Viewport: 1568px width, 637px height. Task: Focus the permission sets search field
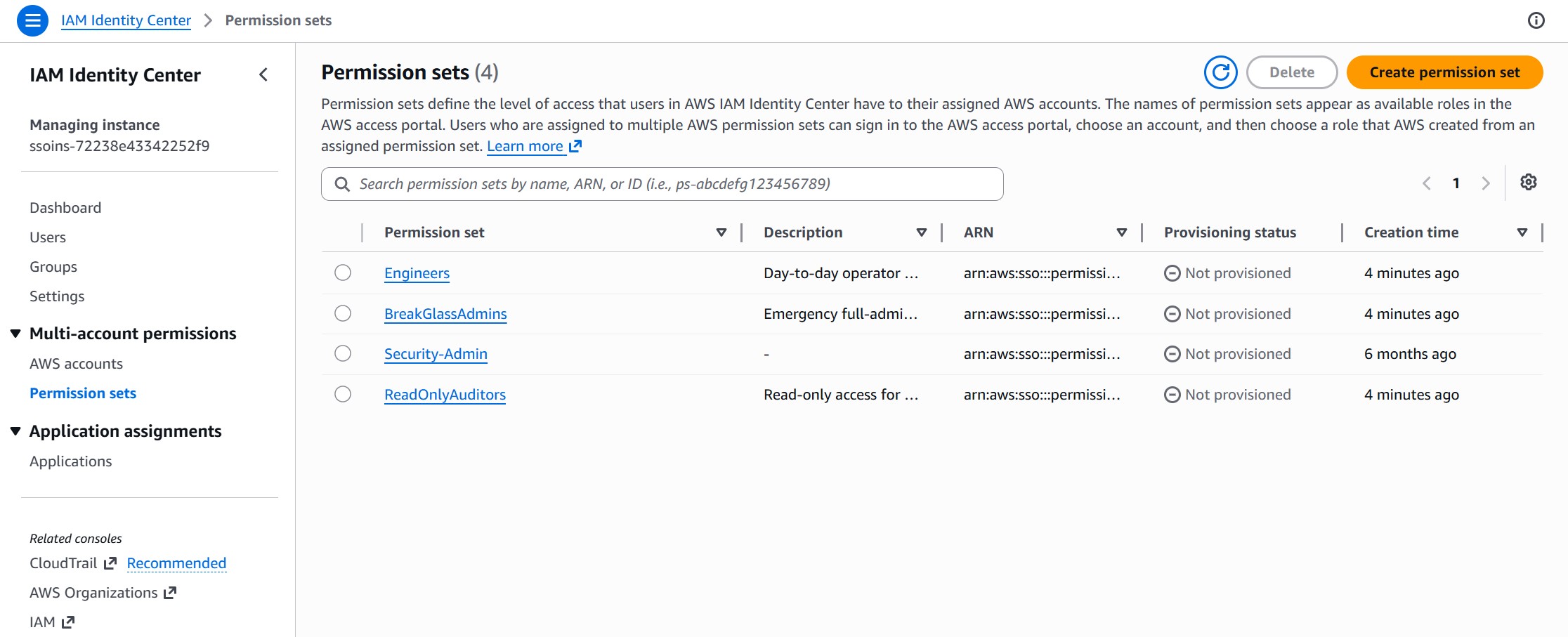(x=662, y=184)
